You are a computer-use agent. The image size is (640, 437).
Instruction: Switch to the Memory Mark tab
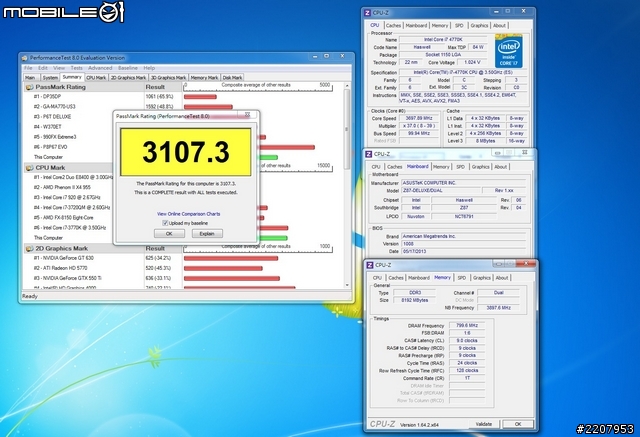pos(204,78)
